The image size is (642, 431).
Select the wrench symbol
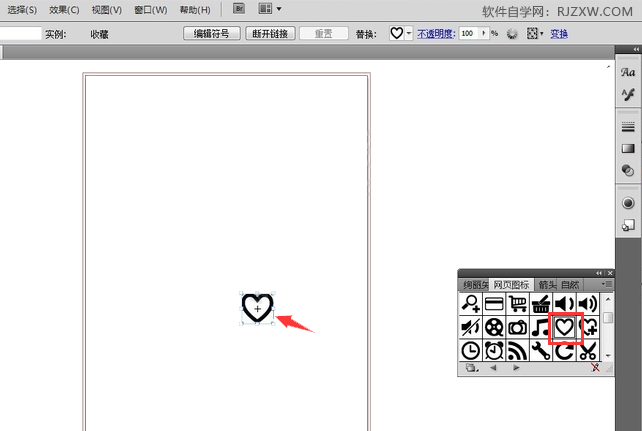541,350
